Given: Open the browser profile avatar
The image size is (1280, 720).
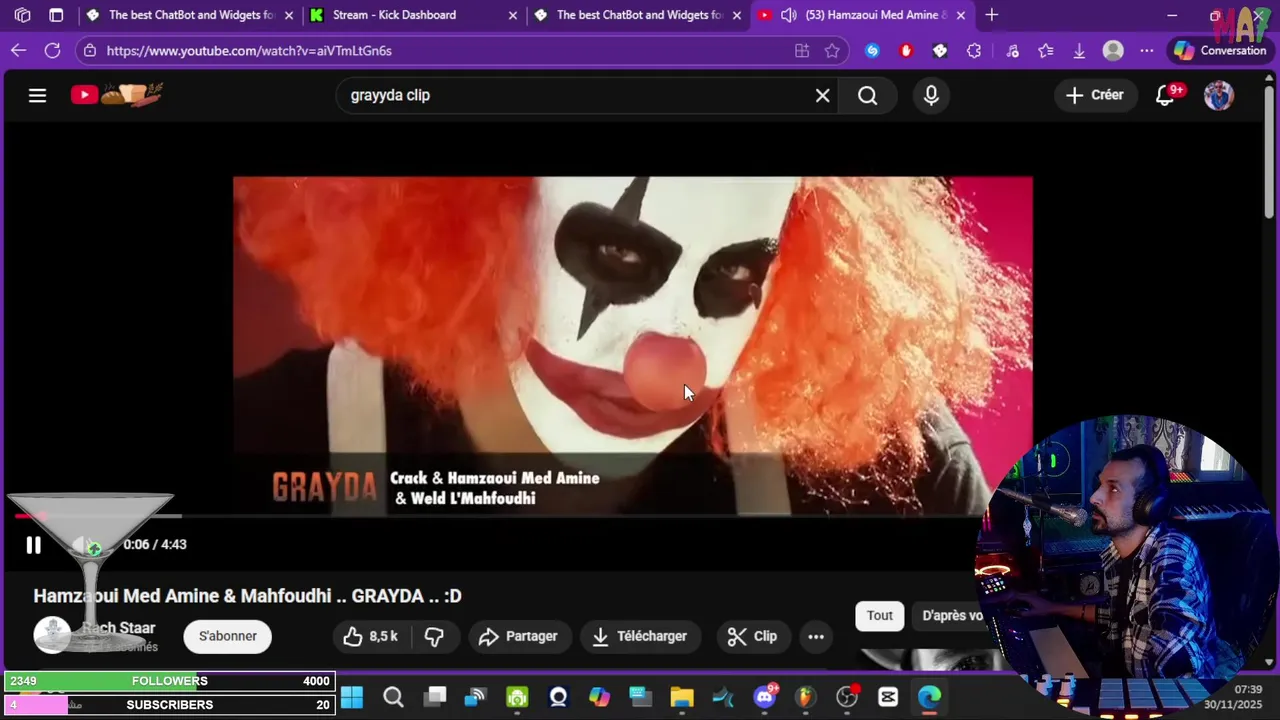Looking at the screenshot, I should pos(1113,50).
